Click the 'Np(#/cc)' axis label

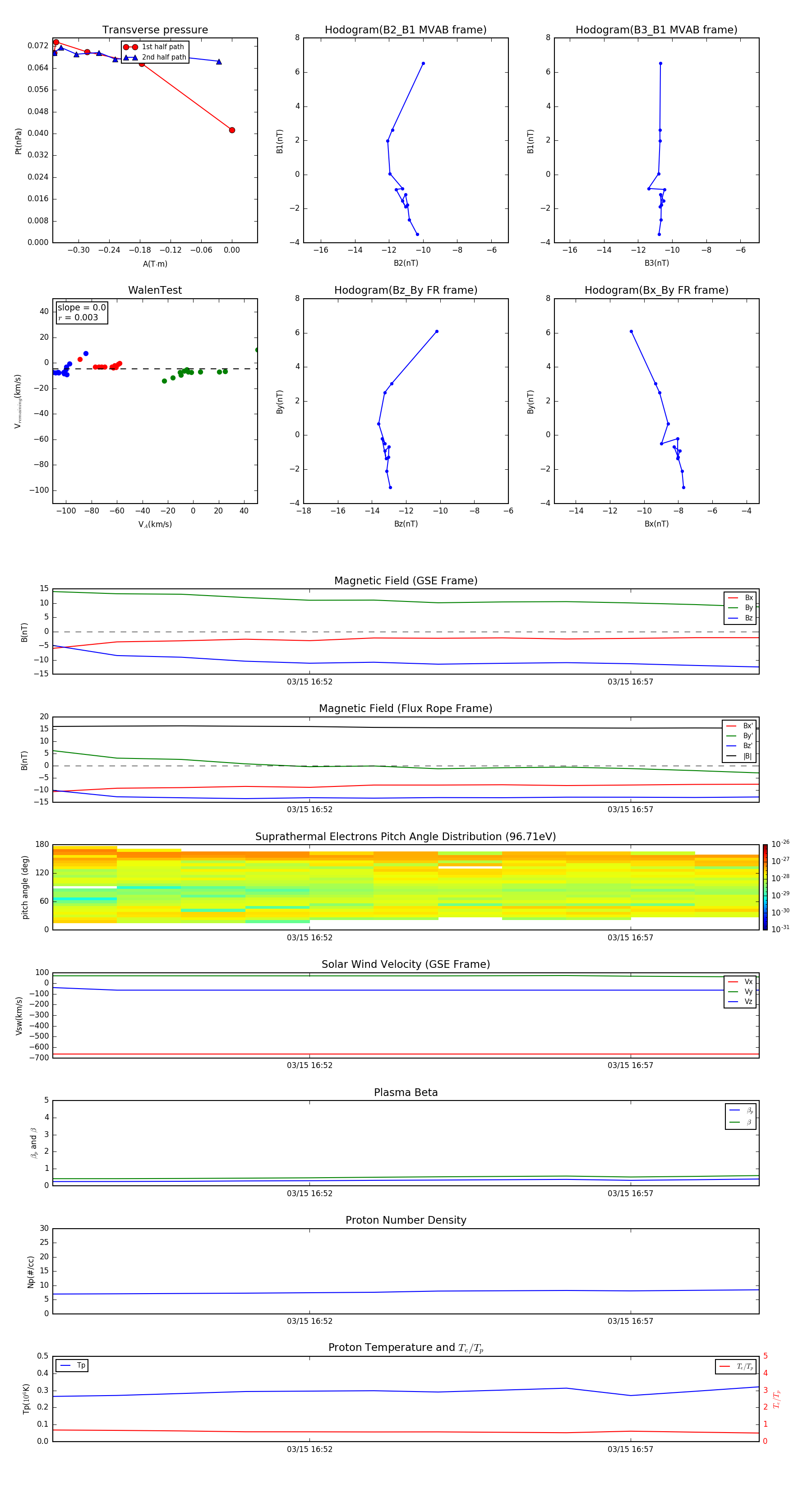click(x=31, y=1272)
